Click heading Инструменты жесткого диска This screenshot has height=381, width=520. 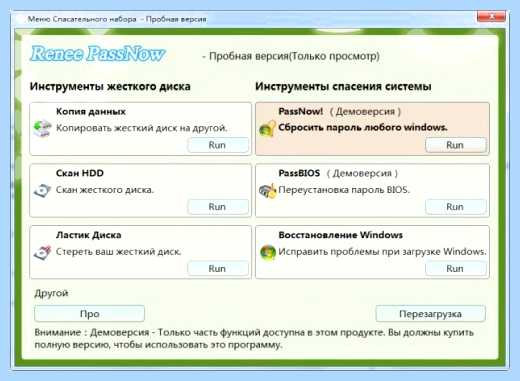[x=110, y=87]
